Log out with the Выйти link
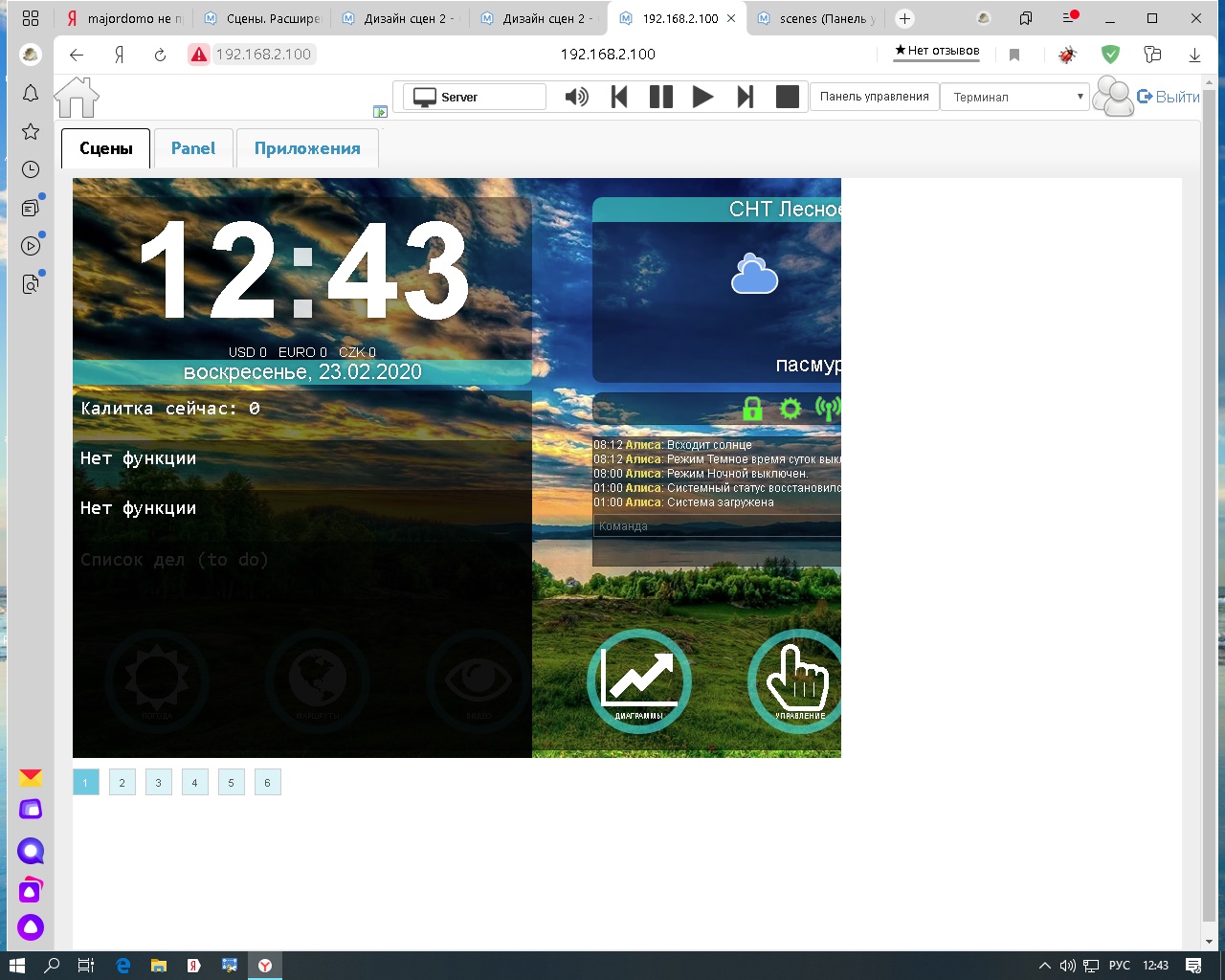This screenshot has width=1225, height=980. click(1169, 97)
